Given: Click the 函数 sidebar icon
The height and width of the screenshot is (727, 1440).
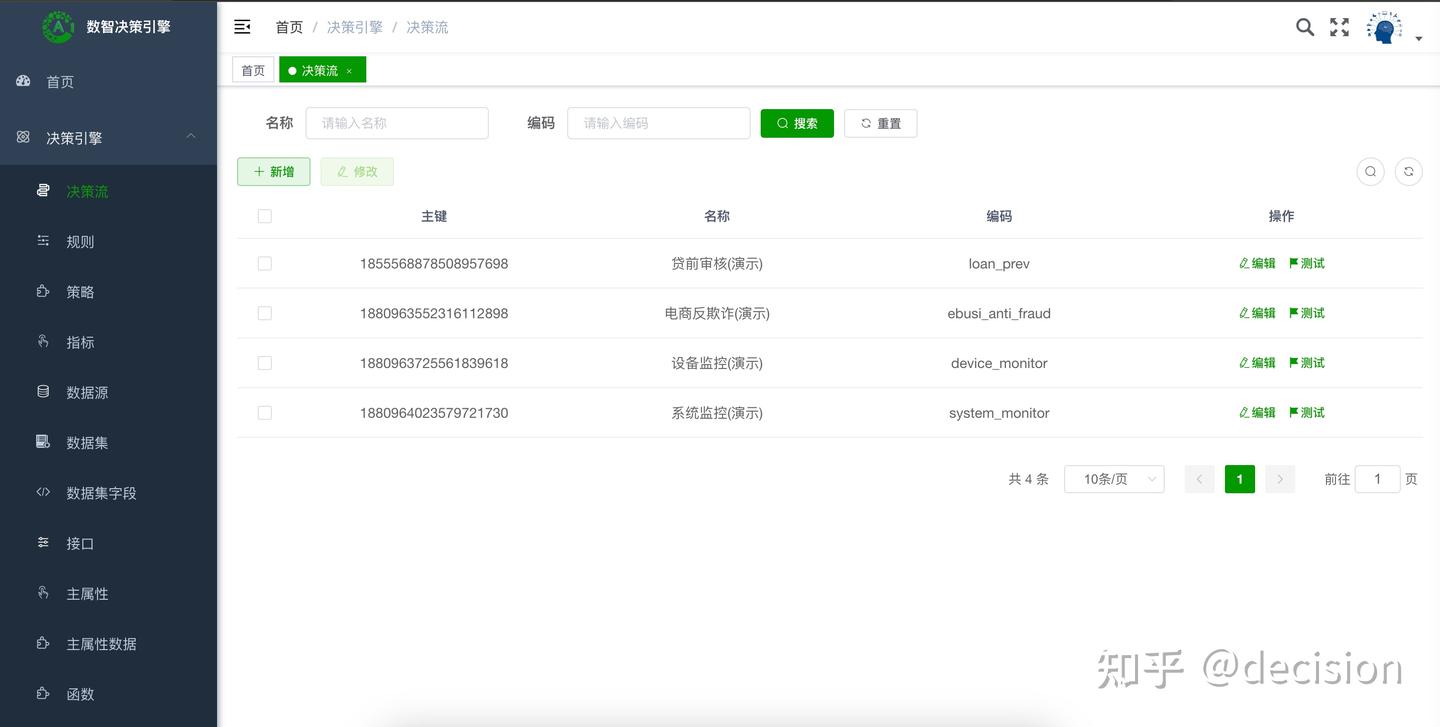Looking at the screenshot, I should click(41, 693).
